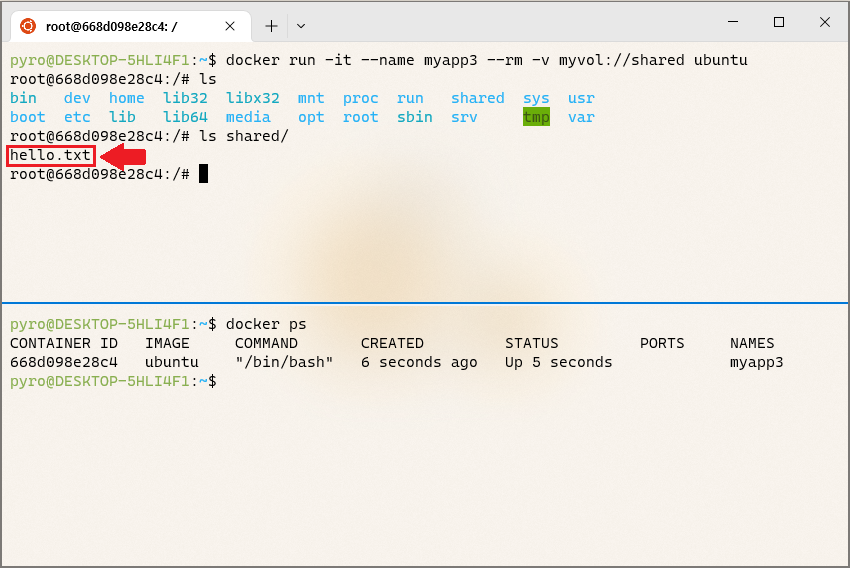
Task: Click 'Up 5 seconds' status value
Action: pos(558,362)
